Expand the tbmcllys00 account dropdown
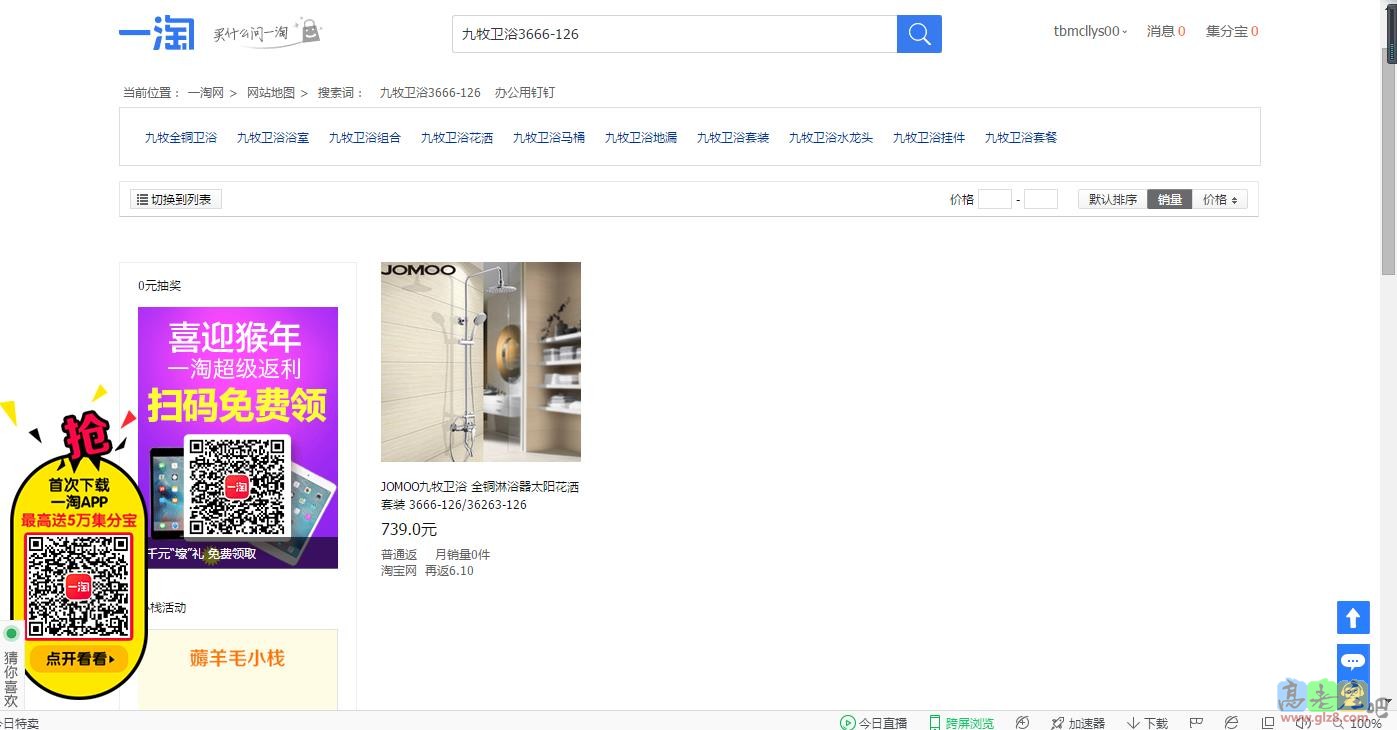Viewport: 1397px width, 730px height. [x=1088, y=31]
